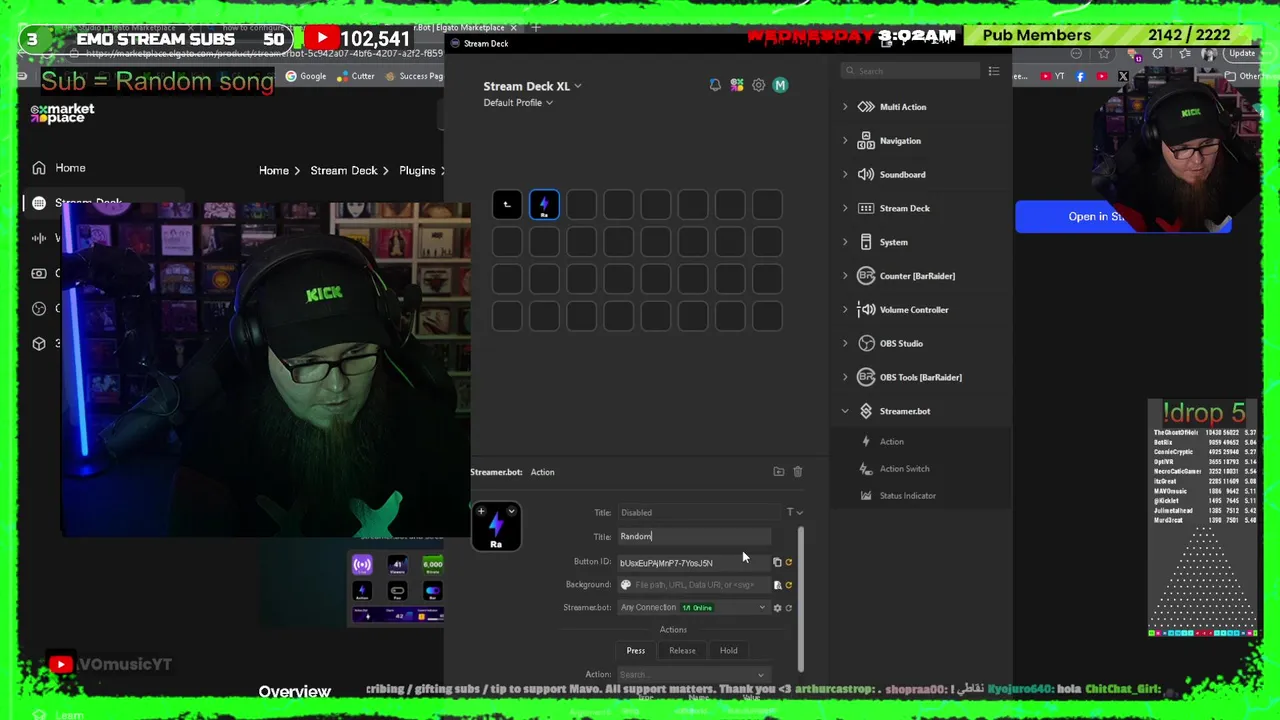Expand the Stream Deck category
This screenshot has height=720, width=1280.
845,209
